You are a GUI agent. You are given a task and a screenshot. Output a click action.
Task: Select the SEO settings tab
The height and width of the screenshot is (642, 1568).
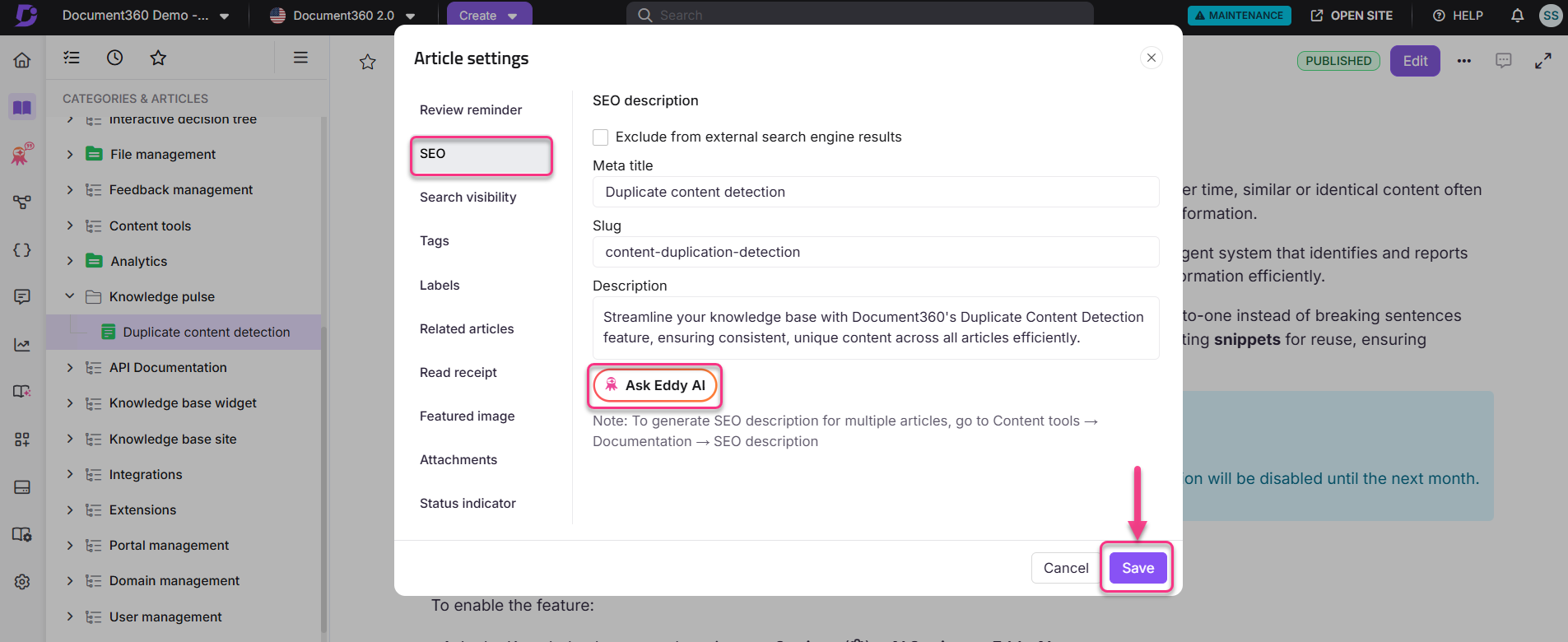(x=482, y=156)
